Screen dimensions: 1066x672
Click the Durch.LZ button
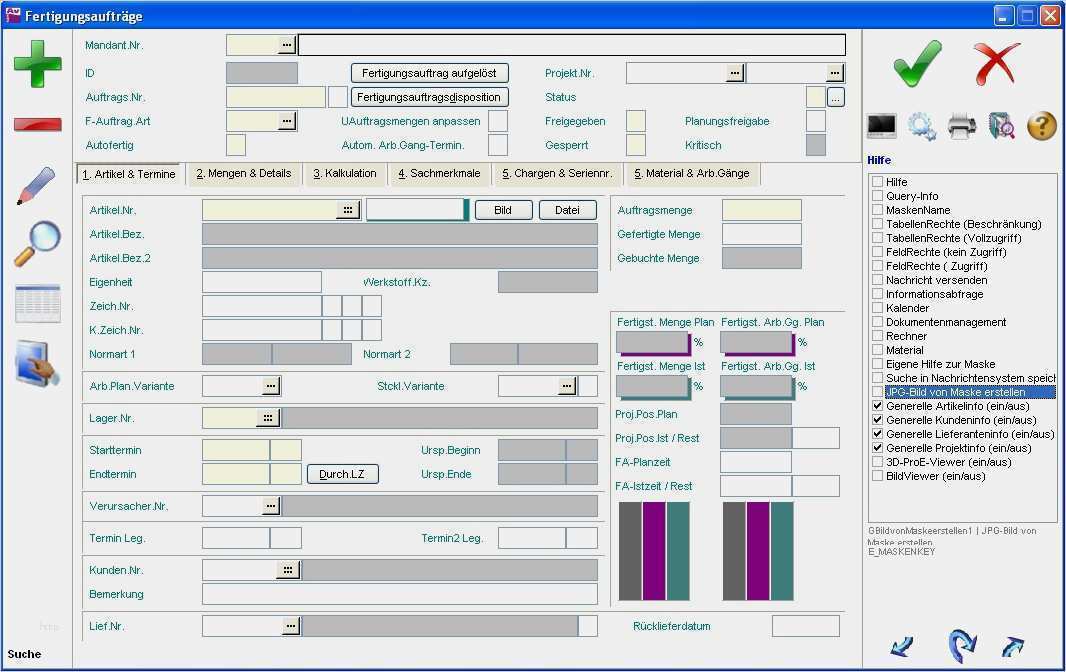(342, 474)
